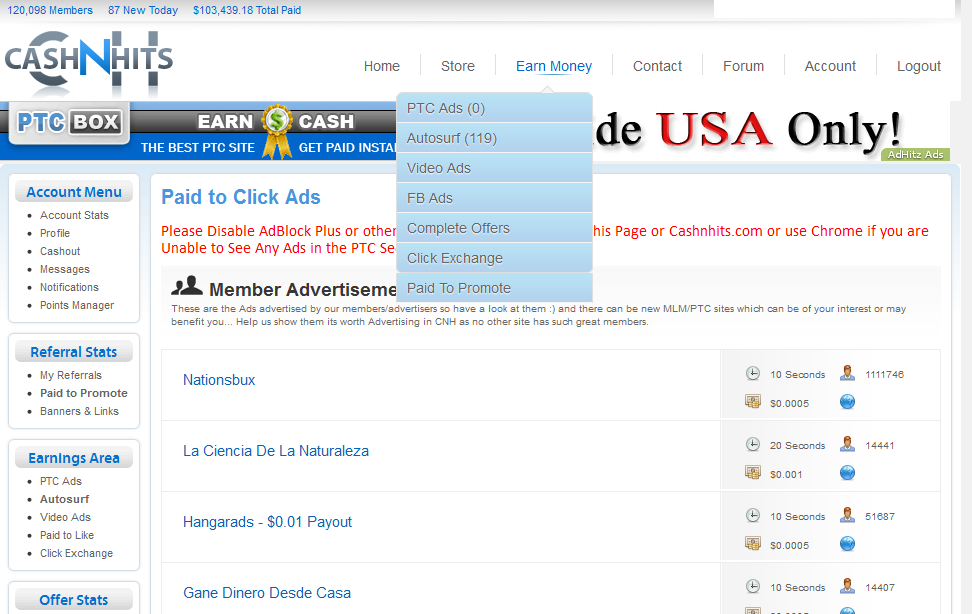Open Video Ads in Earnings Area
The width and height of the screenshot is (972, 614).
click(65, 517)
